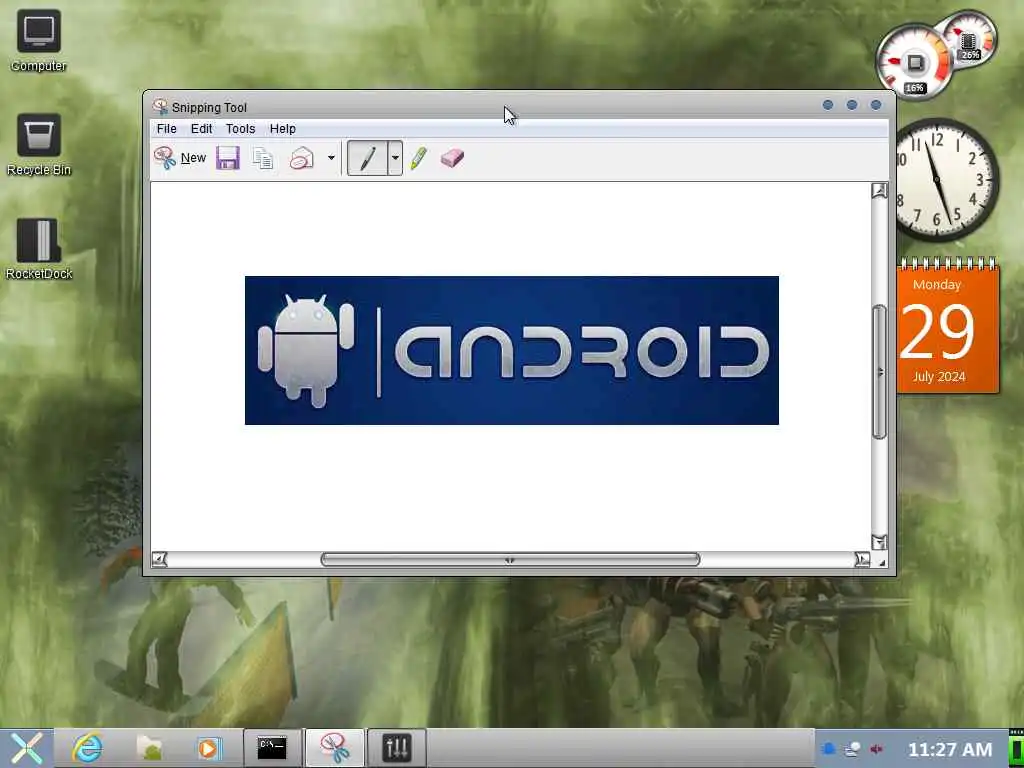Screen dimensions: 1024x768
Task: Select the Computer desktop icon
Action: click(39, 40)
